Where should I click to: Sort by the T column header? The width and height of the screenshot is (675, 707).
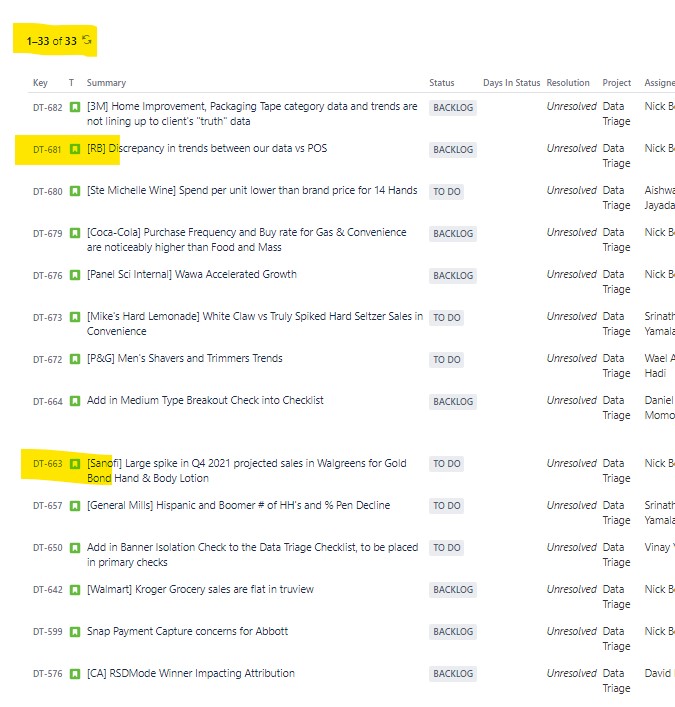click(x=71, y=83)
